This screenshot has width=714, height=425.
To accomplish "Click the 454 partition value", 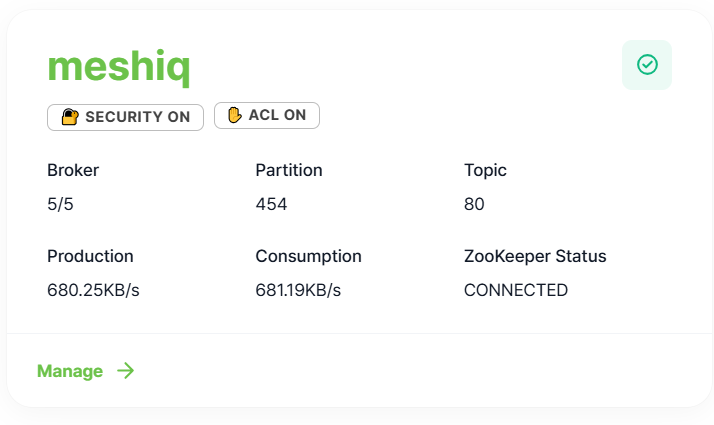I will [271, 204].
